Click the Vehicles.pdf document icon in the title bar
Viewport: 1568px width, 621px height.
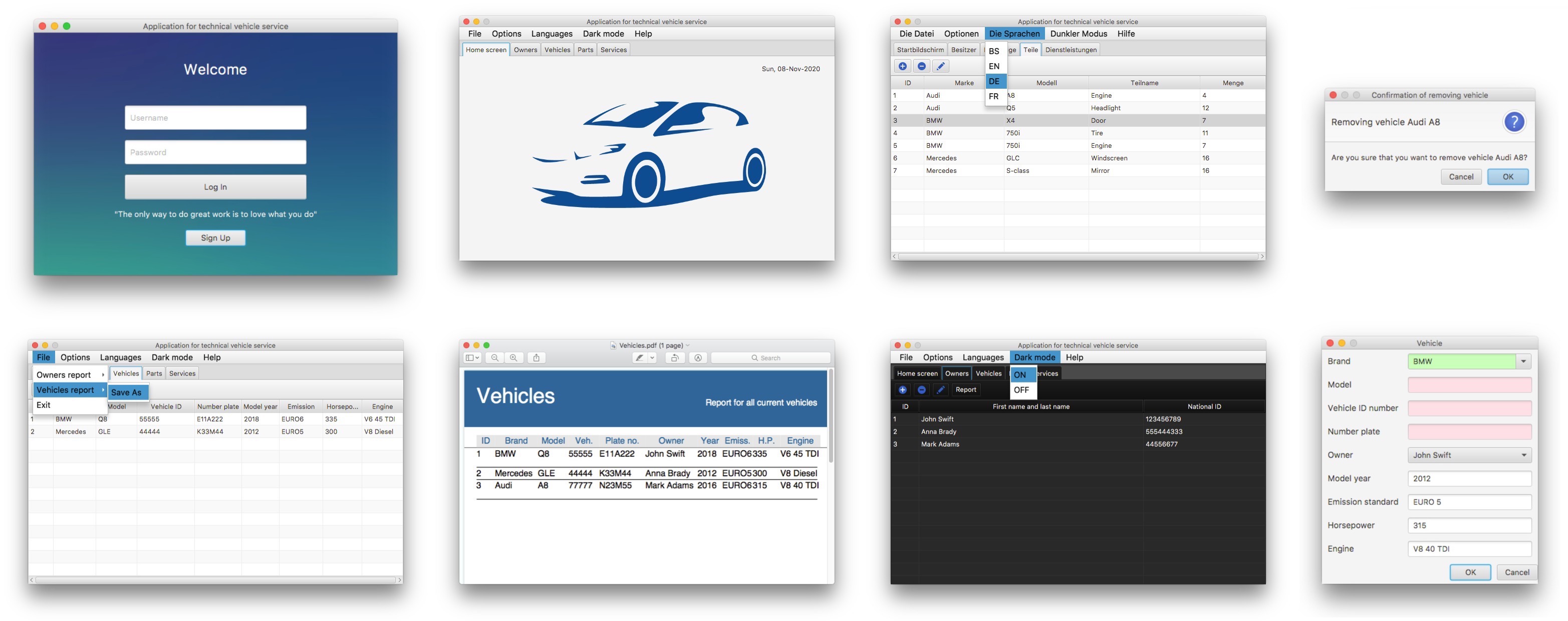pos(613,345)
